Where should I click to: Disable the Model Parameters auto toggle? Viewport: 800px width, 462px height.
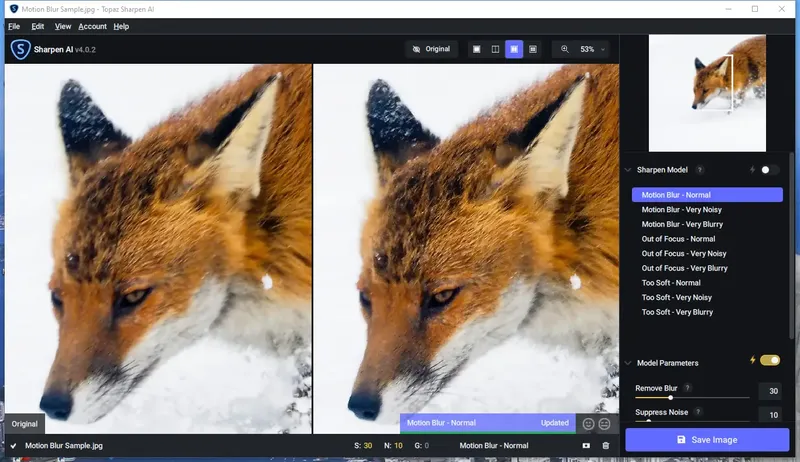[x=770, y=360]
